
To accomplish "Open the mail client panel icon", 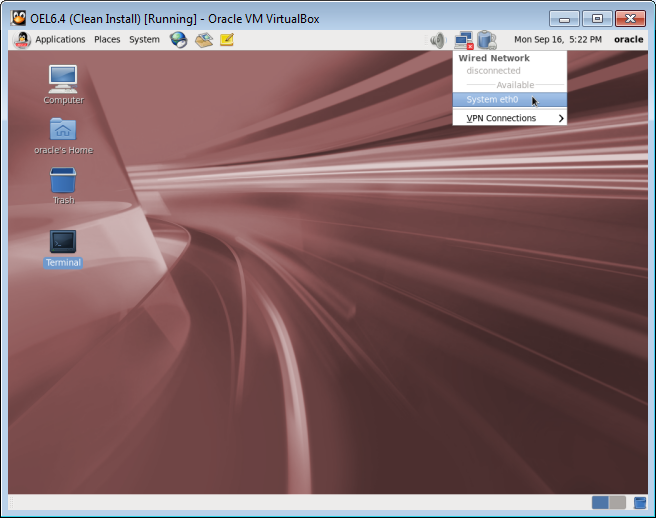I will pos(204,40).
